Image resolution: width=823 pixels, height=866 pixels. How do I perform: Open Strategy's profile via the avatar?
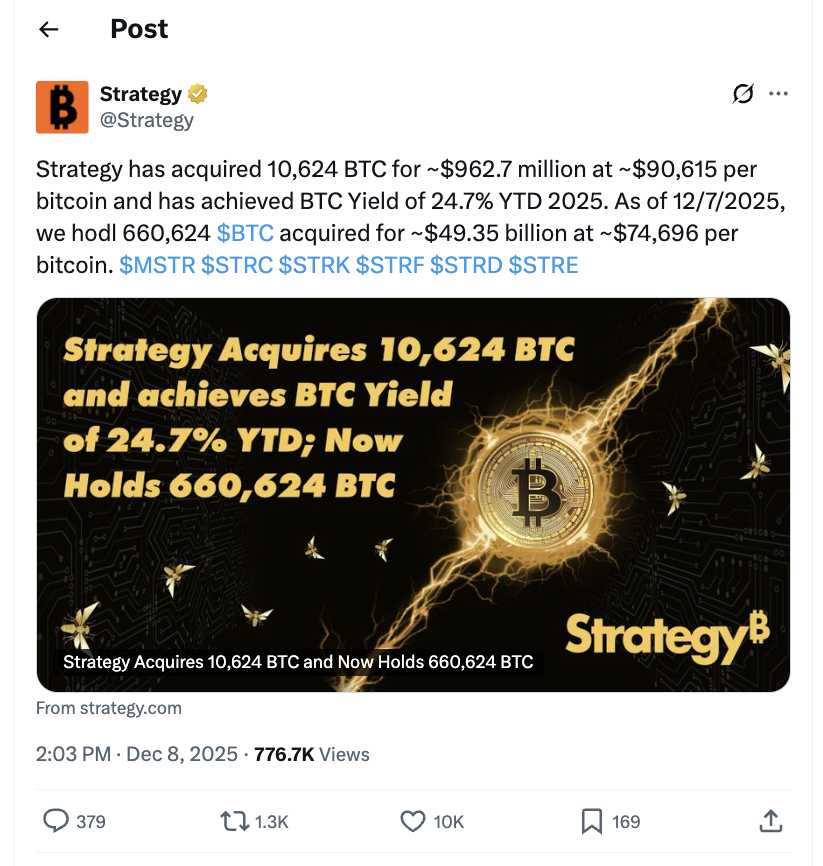click(62, 106)
